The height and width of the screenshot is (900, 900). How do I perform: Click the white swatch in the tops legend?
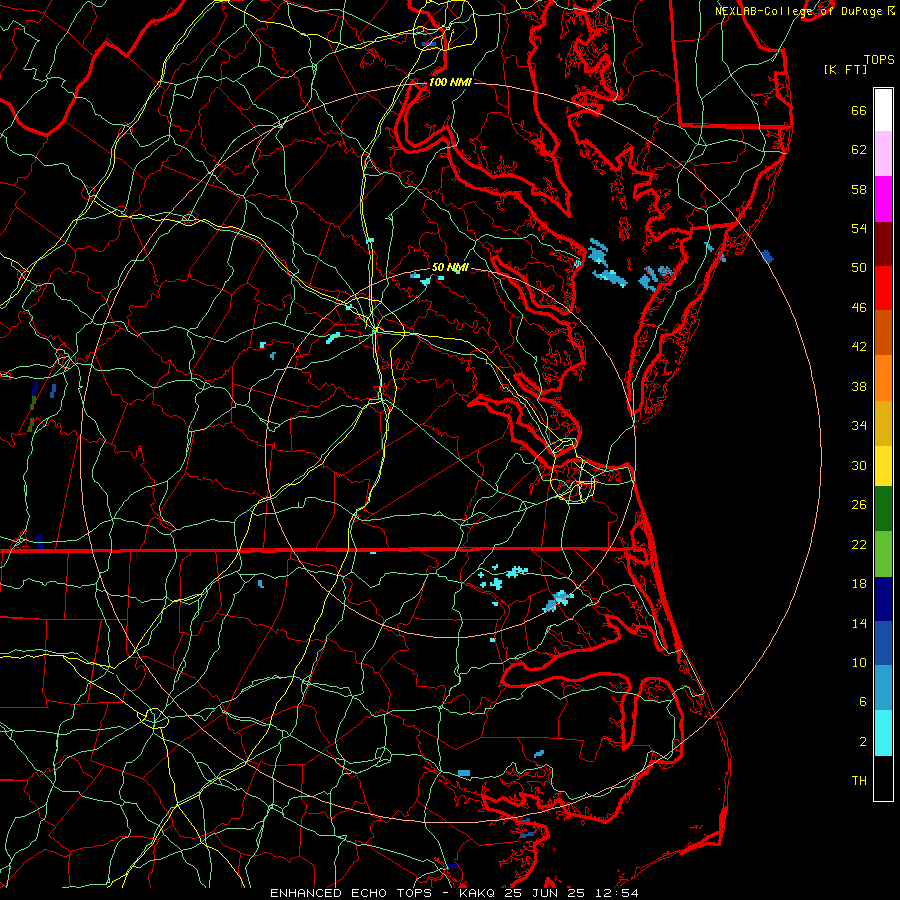pos(883,110)
